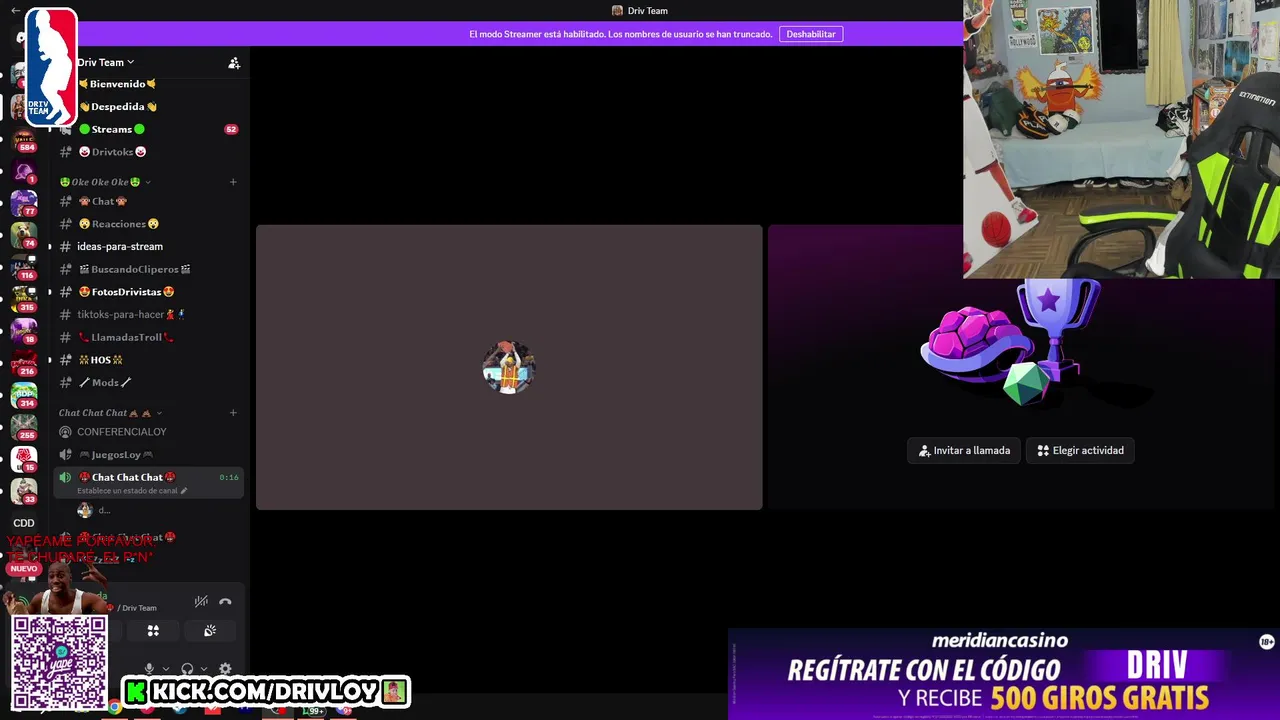The height and width of the screenshot is (720, 1280).
Task: Click Deshabilitar to disable Streamer mode
Action: coord(811,34)
